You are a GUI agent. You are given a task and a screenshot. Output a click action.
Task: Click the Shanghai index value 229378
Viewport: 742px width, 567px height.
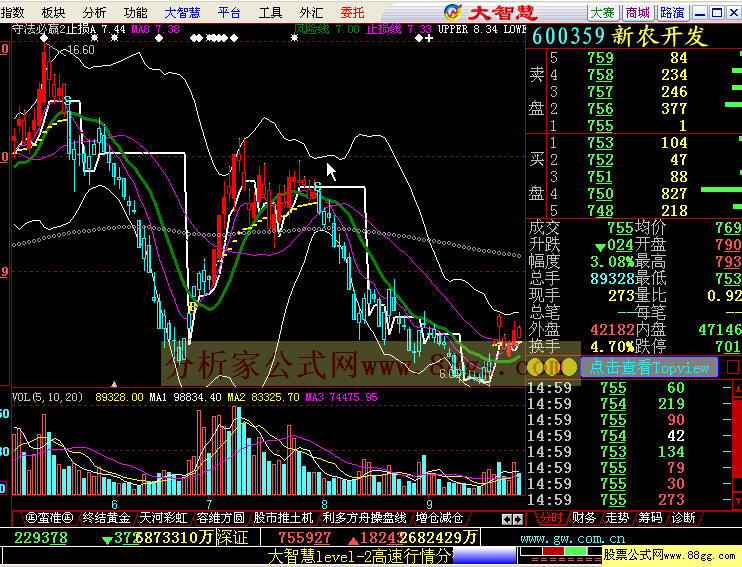click(x=41, y=538)
